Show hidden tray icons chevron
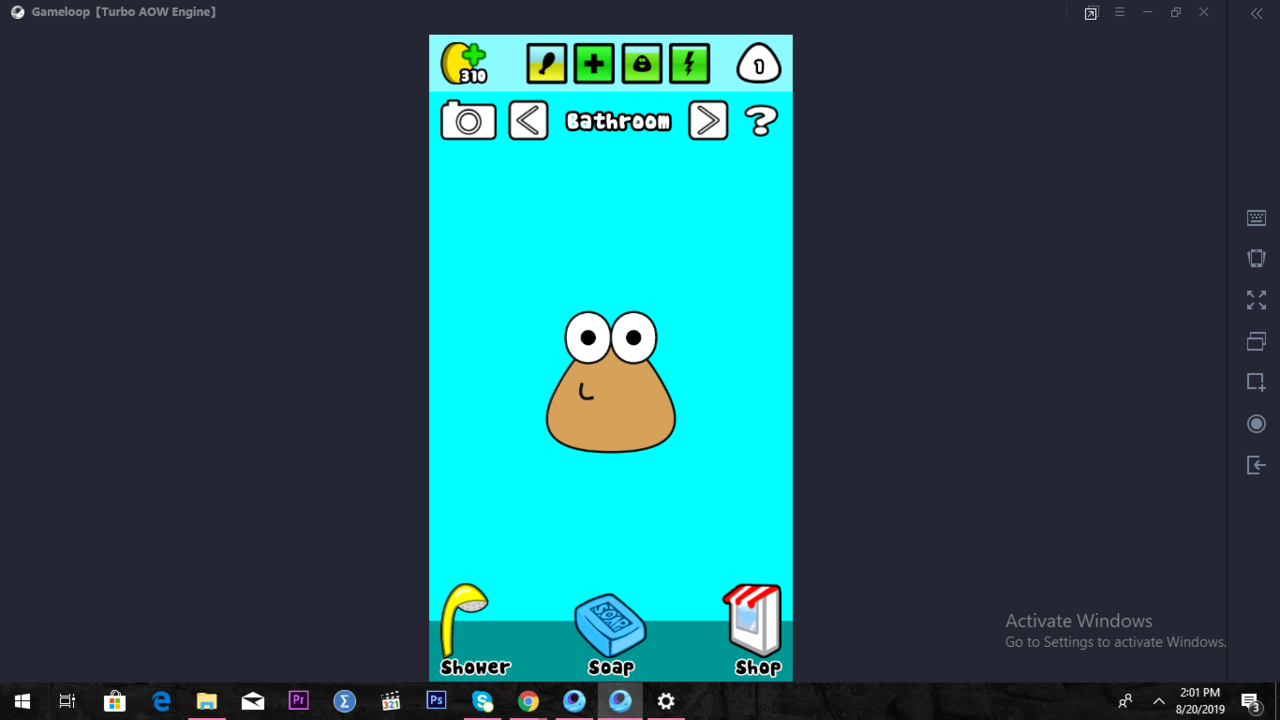 (x=1159, y=701)
